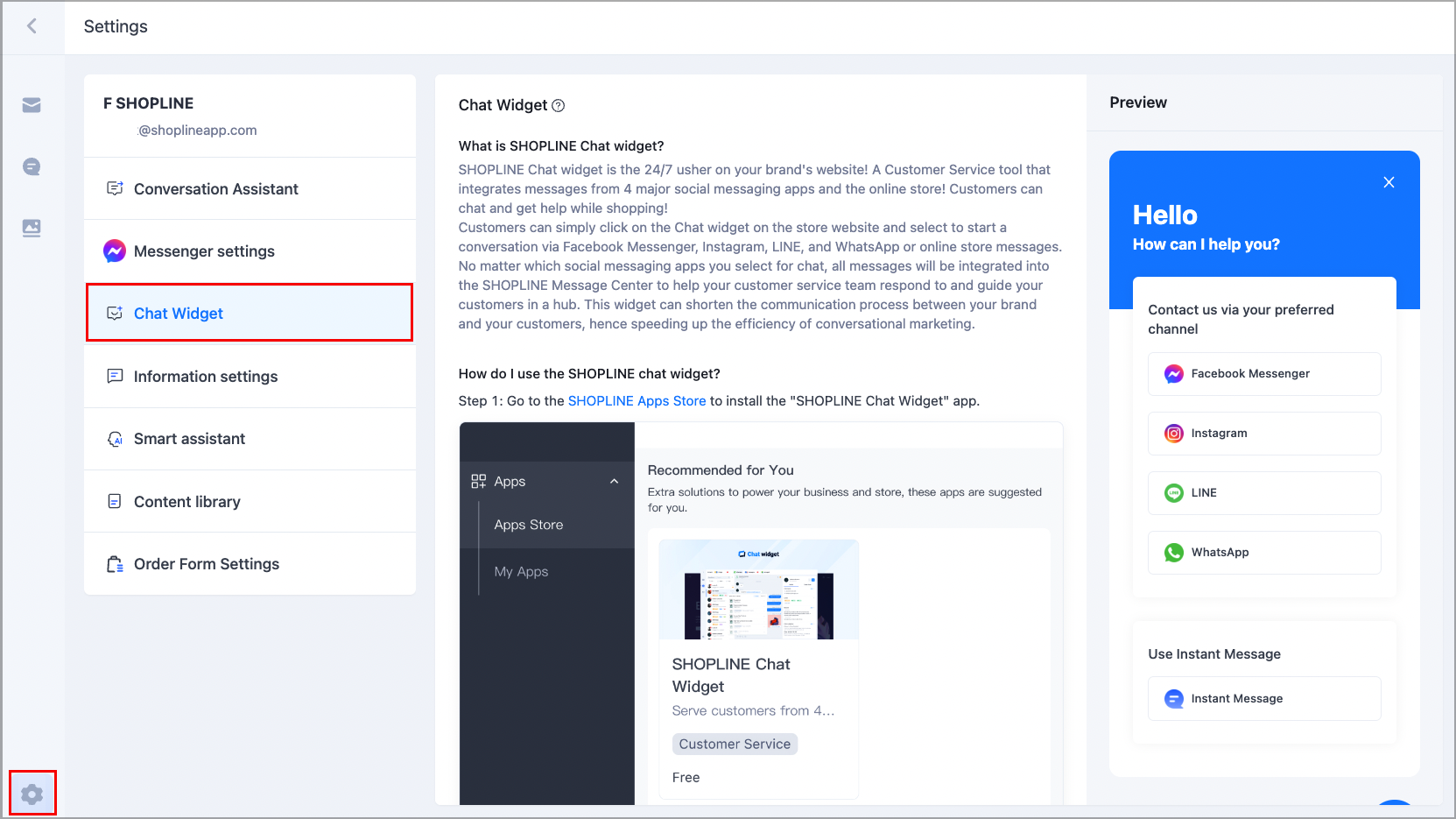
Task: Switch to Information settings
Action: (x=206, y=376)
